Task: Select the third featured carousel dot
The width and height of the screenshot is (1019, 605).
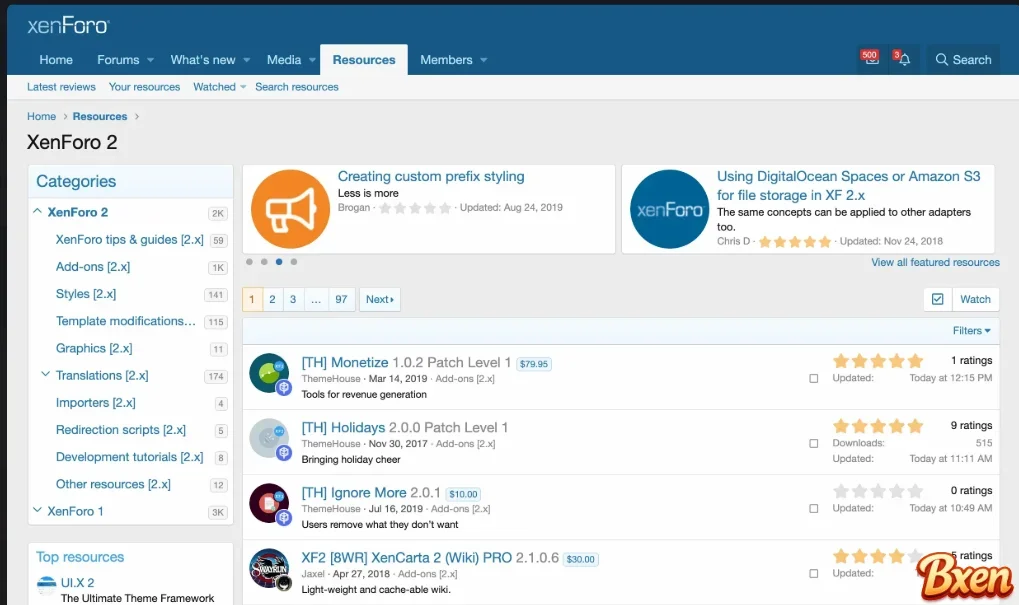Action: 279,262
